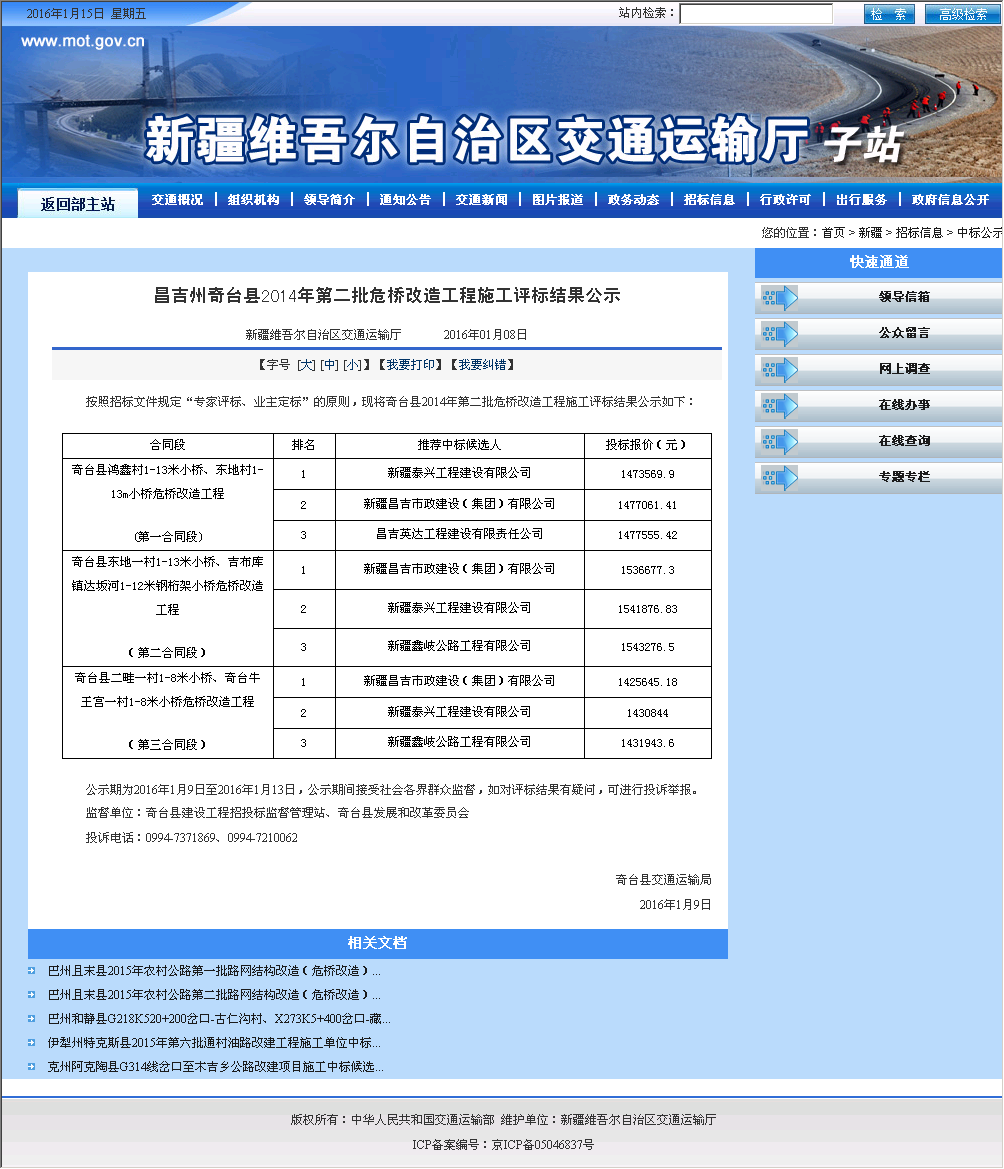The image size is (1004, 1169).
Task: Open related doc 巴州且末县2015年农村公路第一批路网
Action: coord(214,971)
